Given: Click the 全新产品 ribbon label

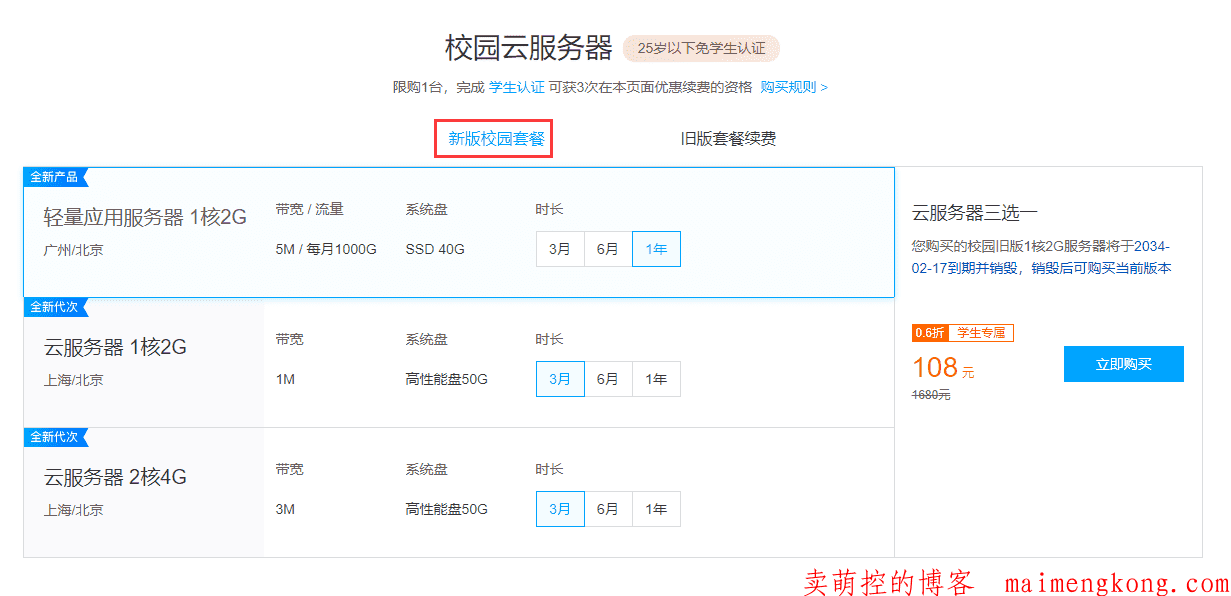Looking at the screenshot, I should point(54,177).
